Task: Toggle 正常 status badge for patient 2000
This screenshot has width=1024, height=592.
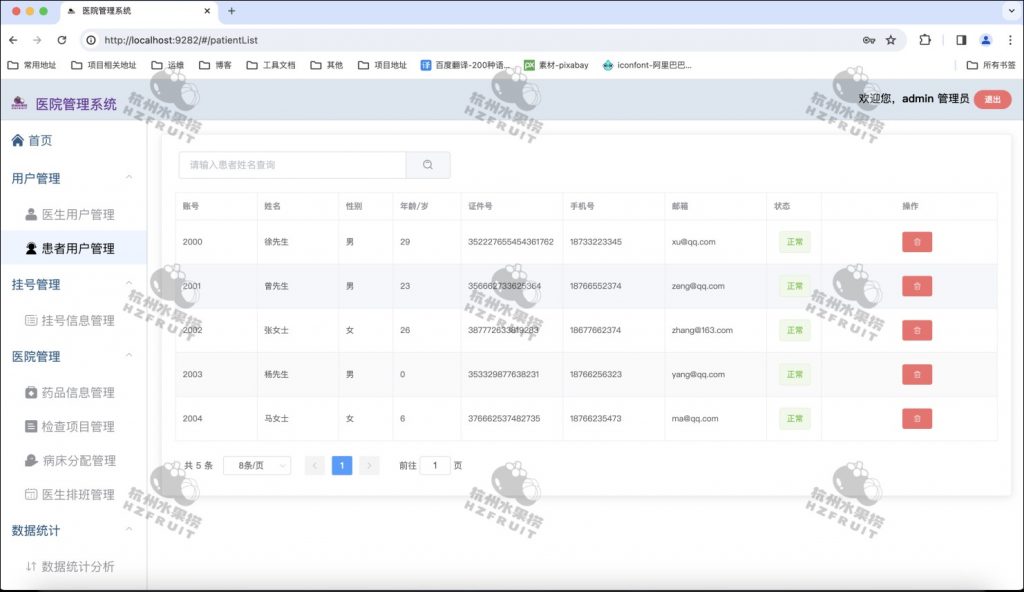Action: [794, 241]
